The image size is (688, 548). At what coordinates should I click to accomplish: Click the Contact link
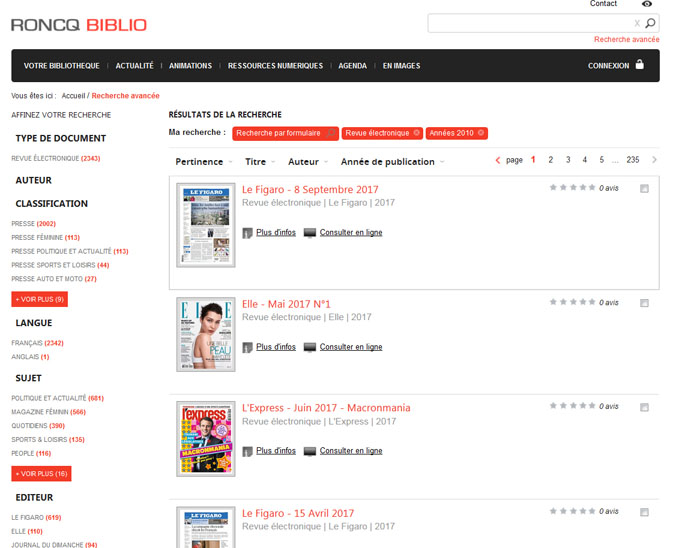click(x=603, y=4)
